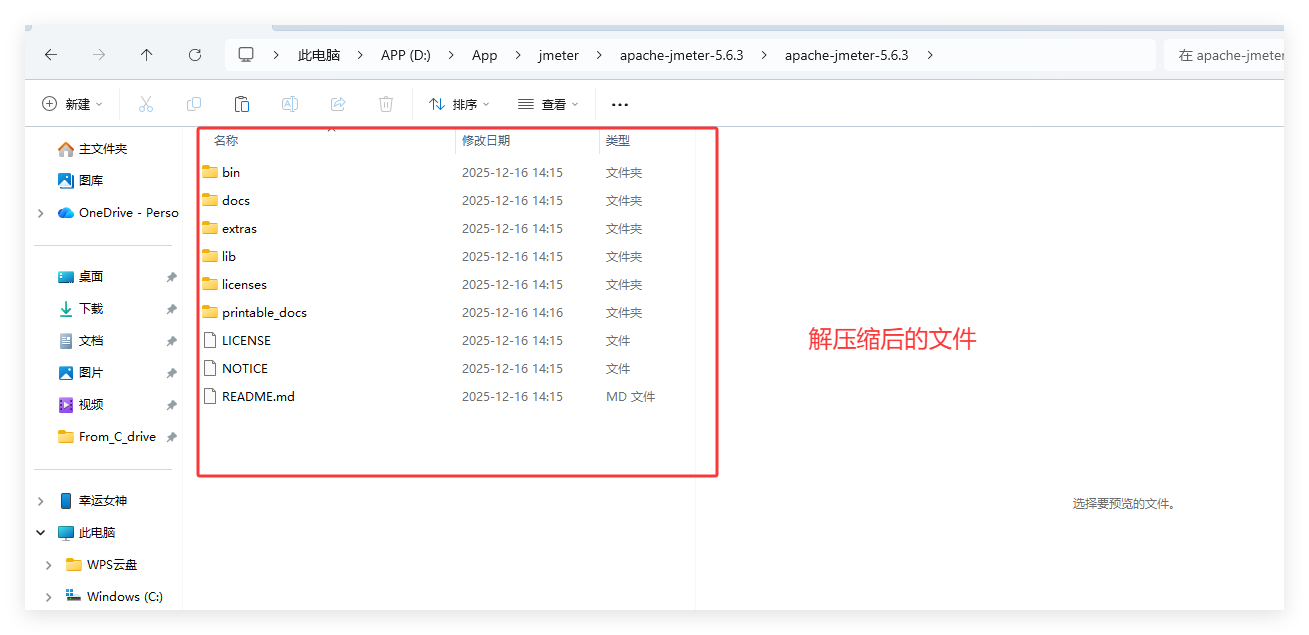Viewport: 1309px width, 635px height.
Task: Open 桌面 in the sidebar
Action: pos(91,277)
